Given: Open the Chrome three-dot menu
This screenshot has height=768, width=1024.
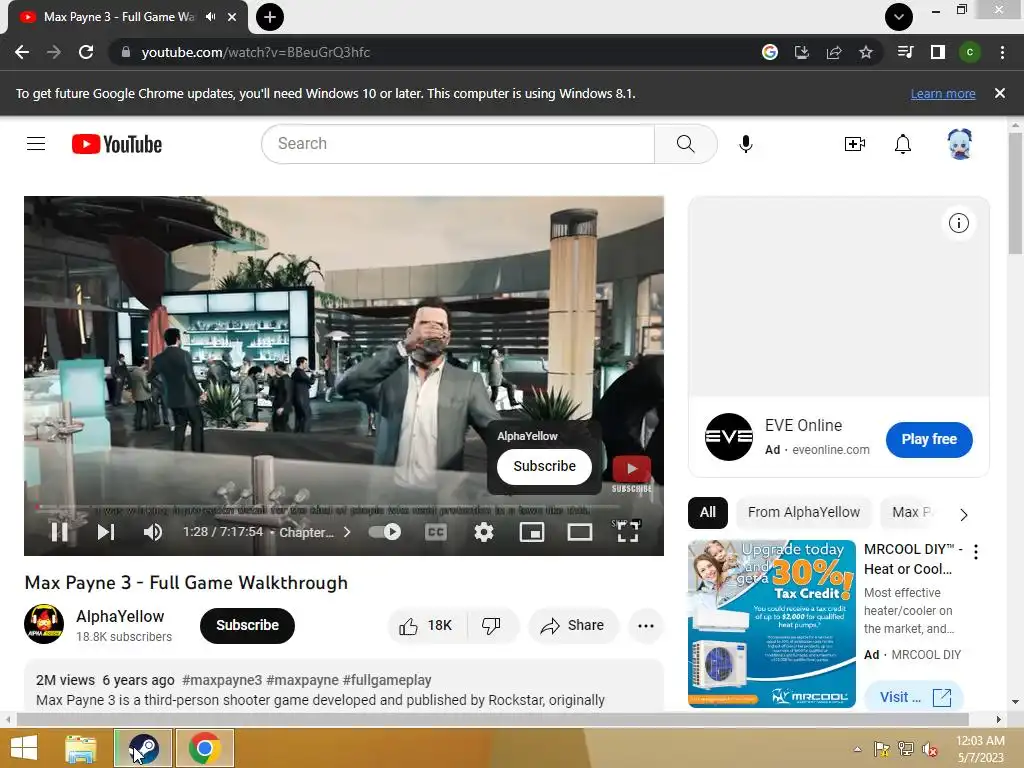Looking at the screenshot, I should coord(1002,52).
